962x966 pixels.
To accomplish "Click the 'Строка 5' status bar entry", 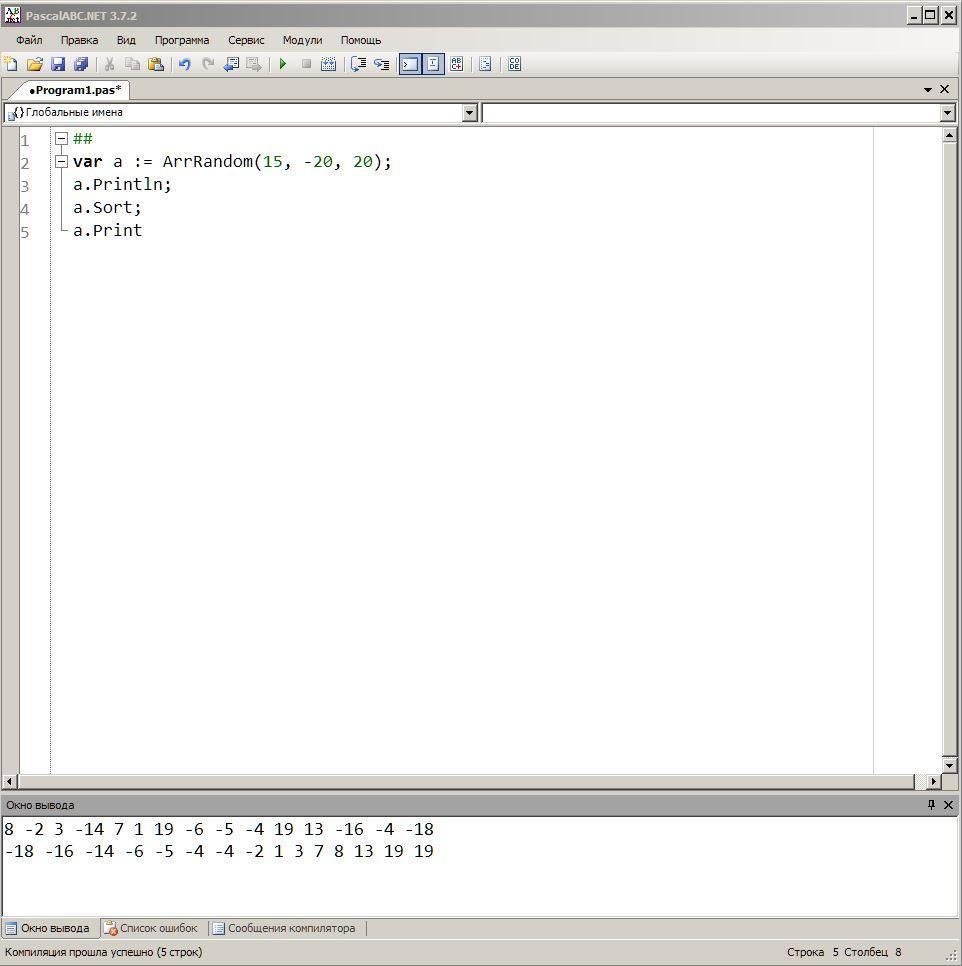I will click(812, 952).
